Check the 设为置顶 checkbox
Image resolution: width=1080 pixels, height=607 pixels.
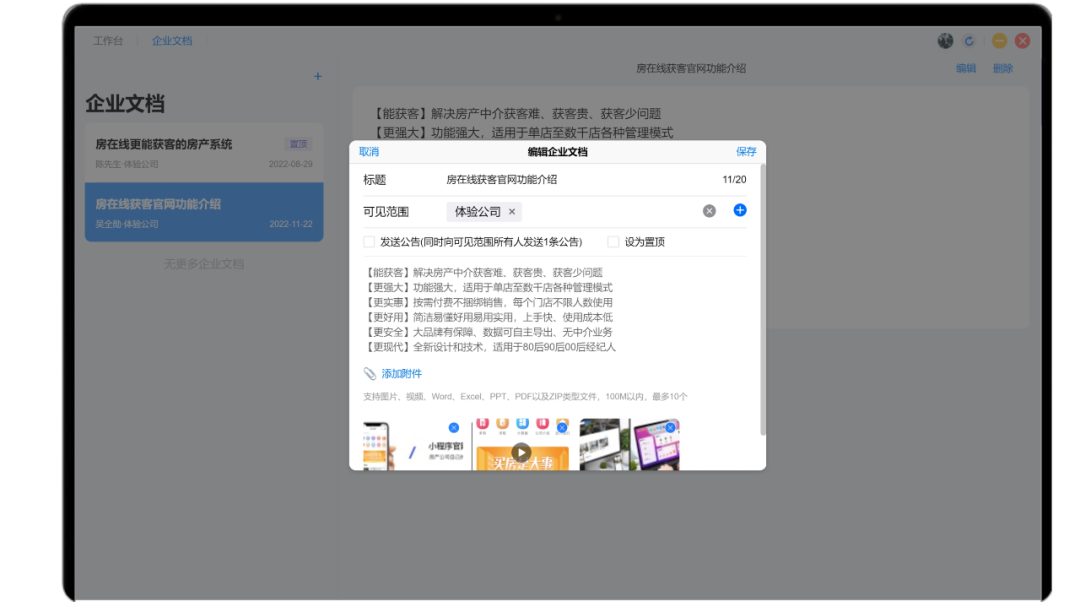pyautogui.click(x=613, y=242)
